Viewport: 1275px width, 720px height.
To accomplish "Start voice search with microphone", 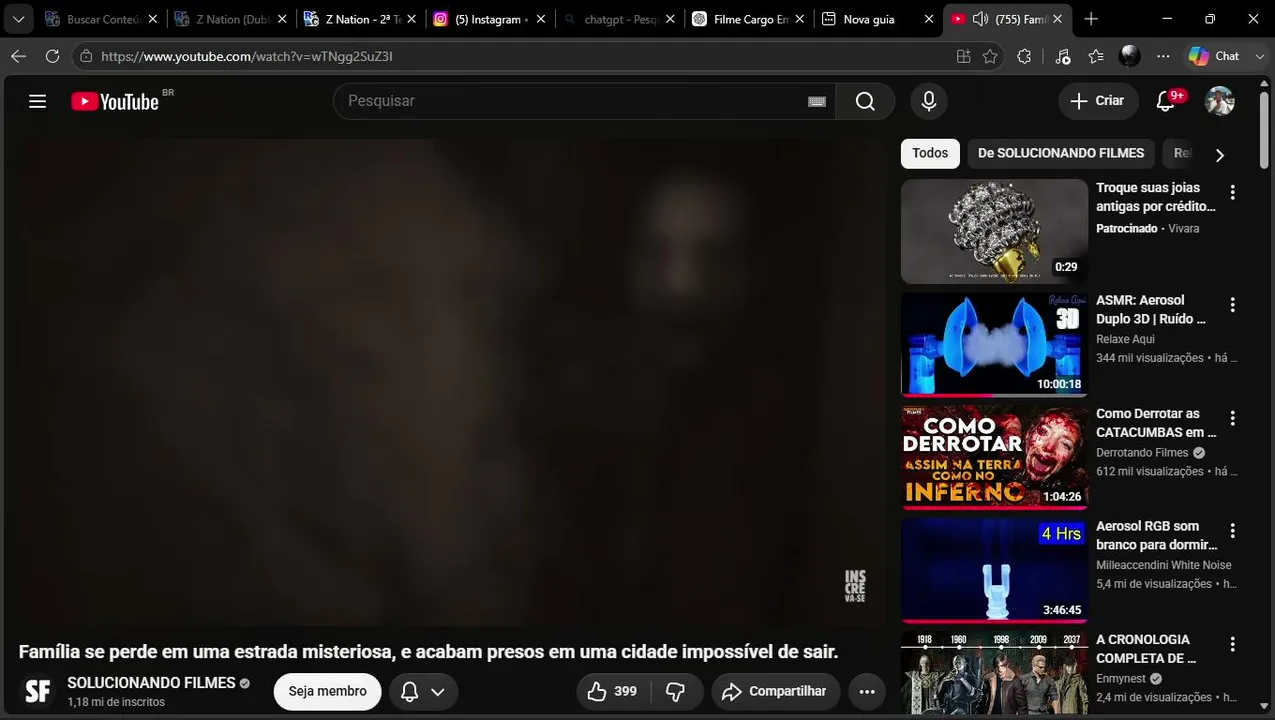I will pyautogui.click(x=929, y=101).
